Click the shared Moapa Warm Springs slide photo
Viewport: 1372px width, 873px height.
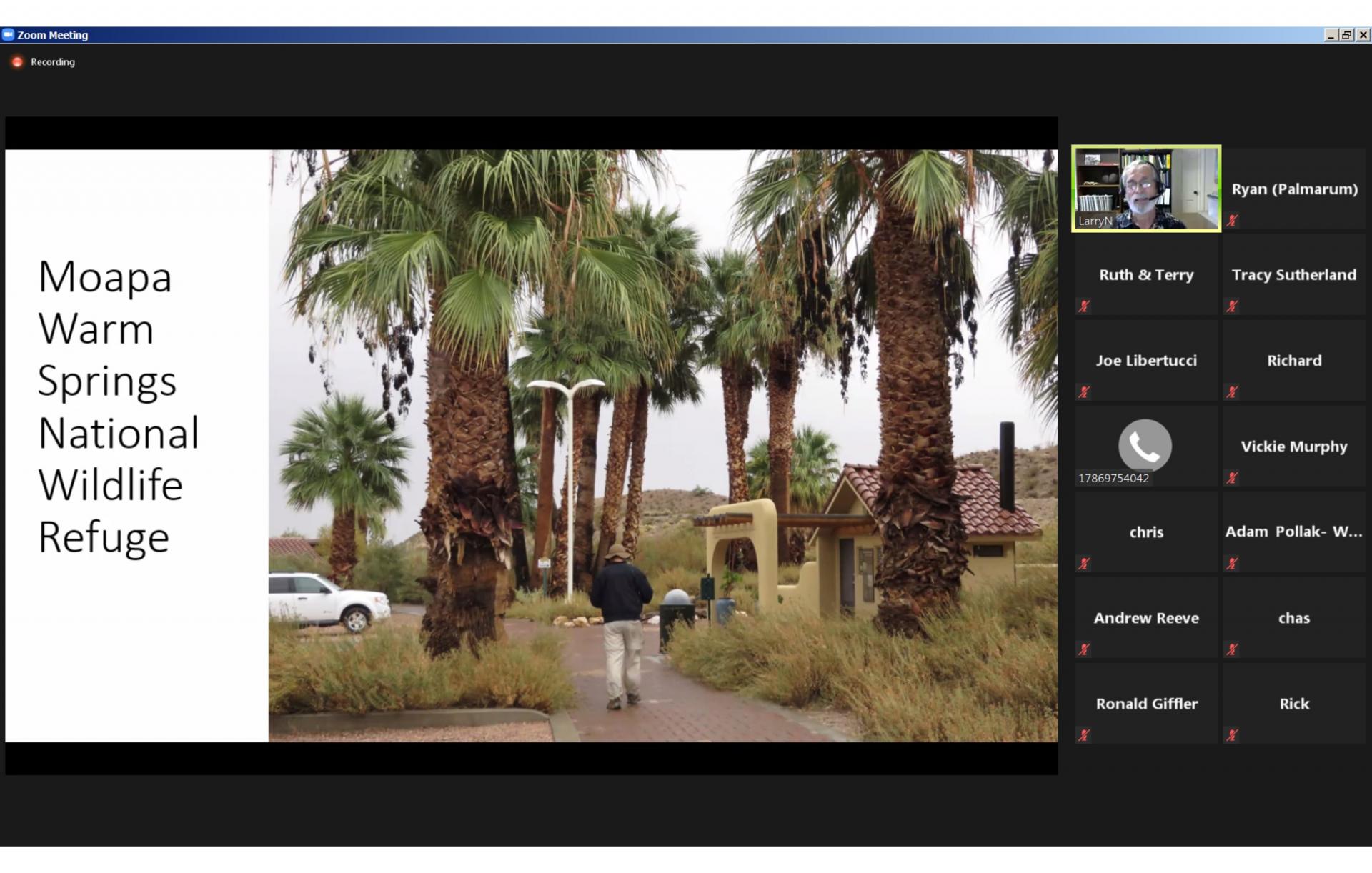click(x=662, y=445)
